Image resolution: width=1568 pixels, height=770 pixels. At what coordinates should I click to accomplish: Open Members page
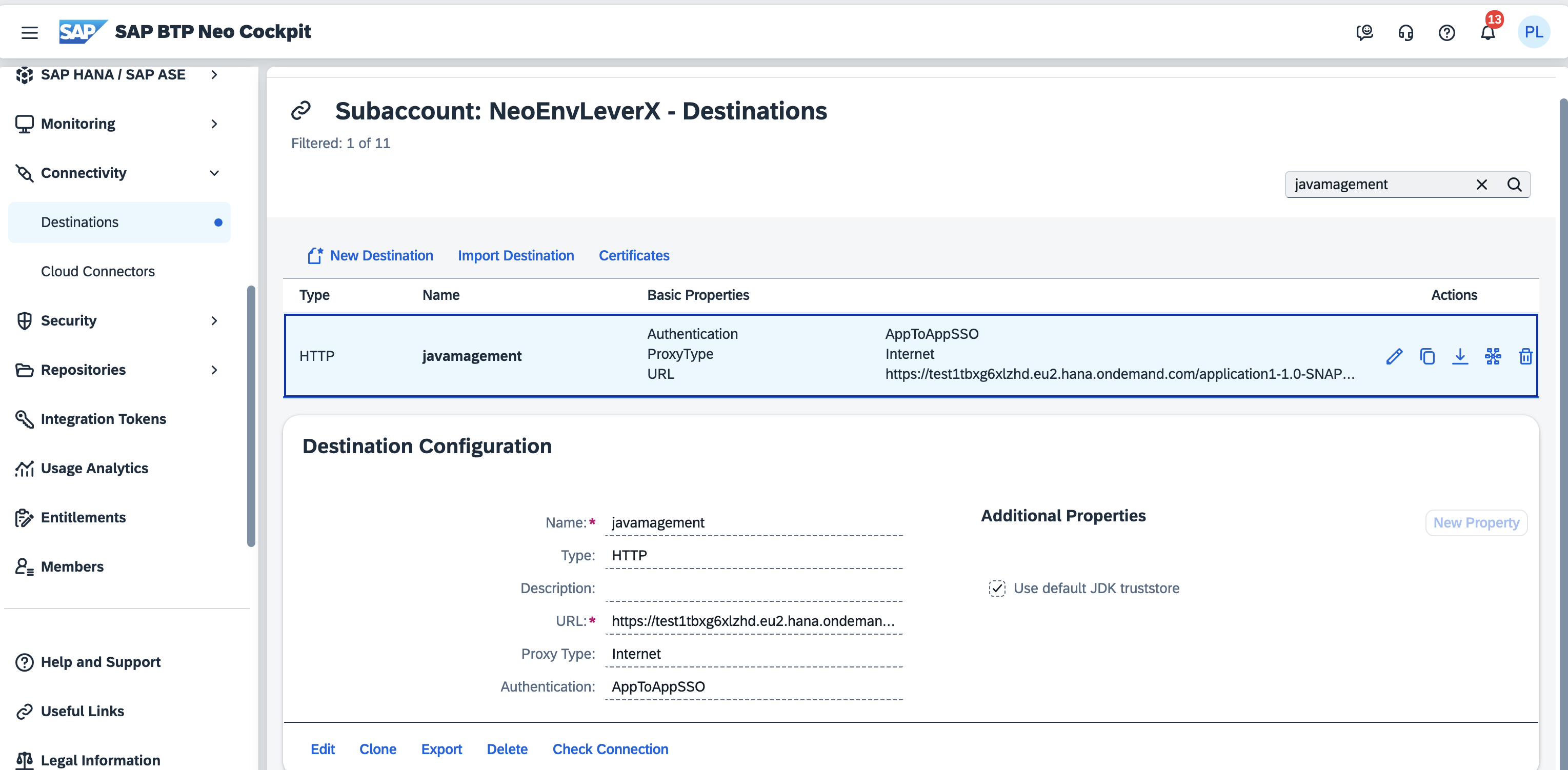(72, 568)
